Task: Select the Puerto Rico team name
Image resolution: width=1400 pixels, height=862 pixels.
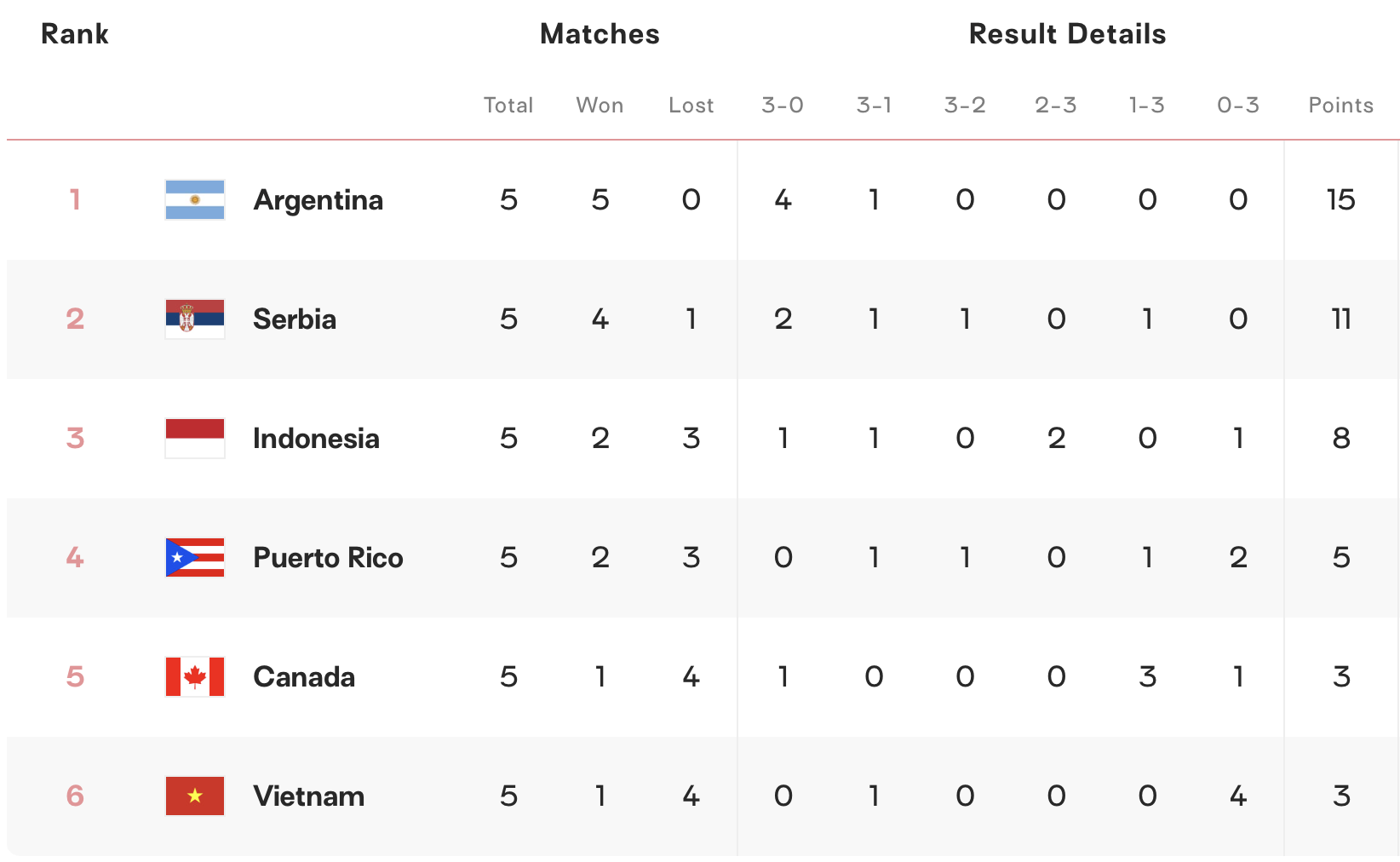Action: (328, 558)
